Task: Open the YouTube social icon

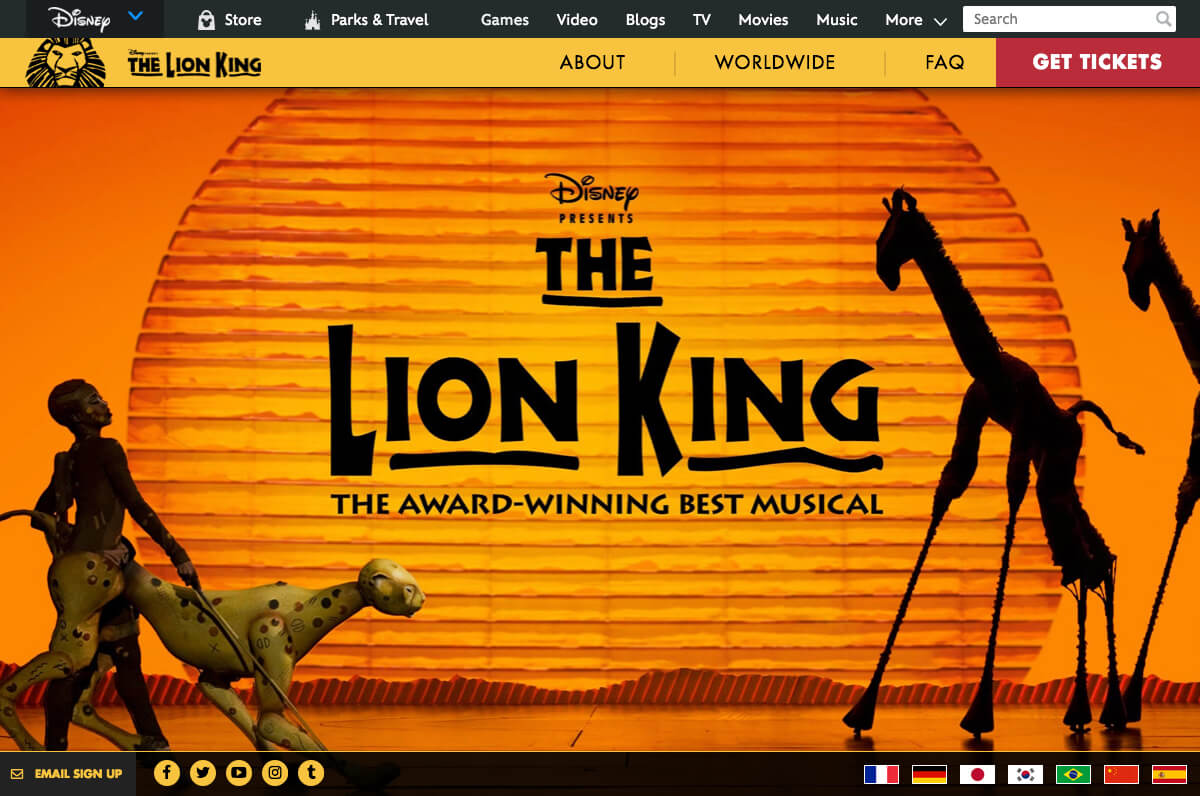Action: (239, 772)
